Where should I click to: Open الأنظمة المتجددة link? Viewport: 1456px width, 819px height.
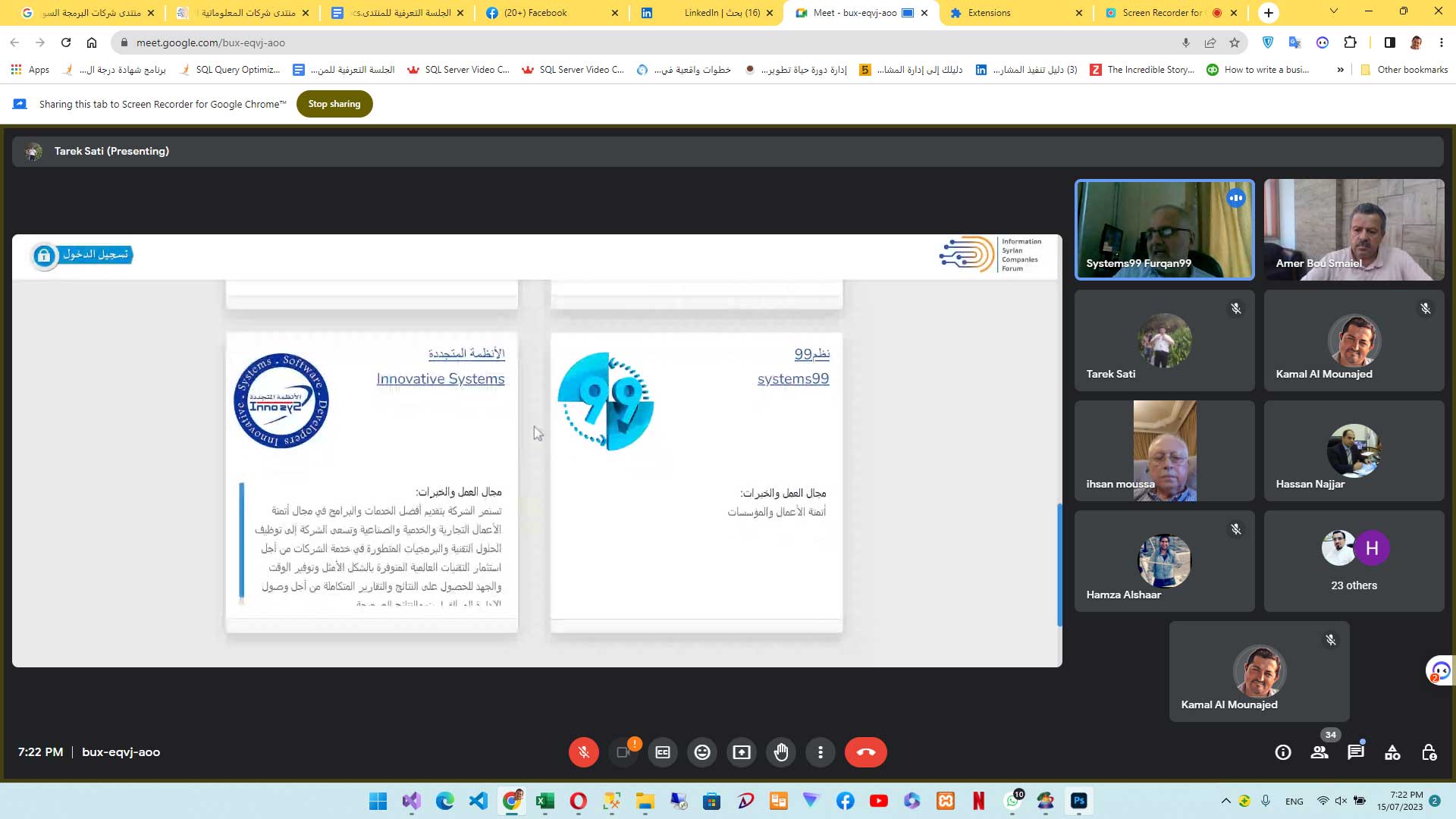point(466,353)
